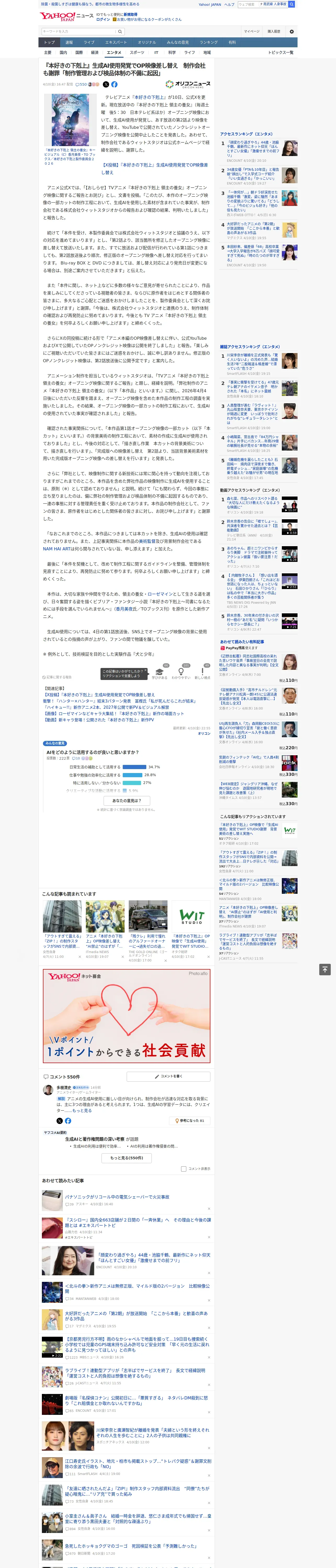Switch to the みんなの意見 tab

[x=178, y=43]
